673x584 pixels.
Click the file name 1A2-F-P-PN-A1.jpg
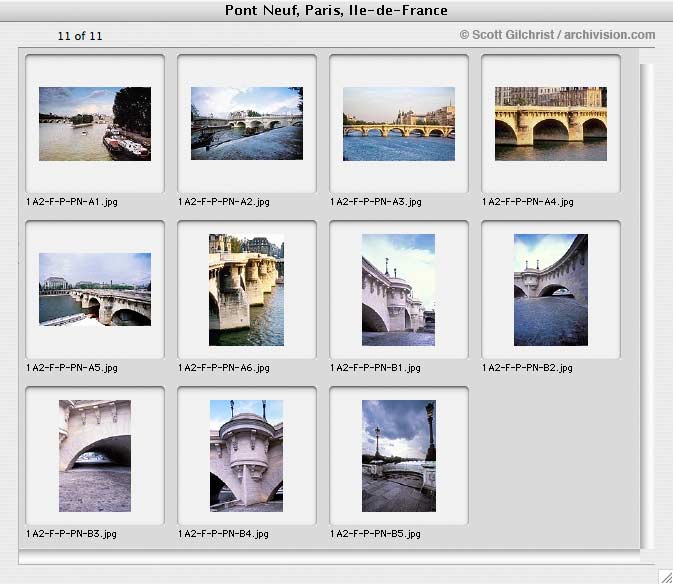click(72, 202)
